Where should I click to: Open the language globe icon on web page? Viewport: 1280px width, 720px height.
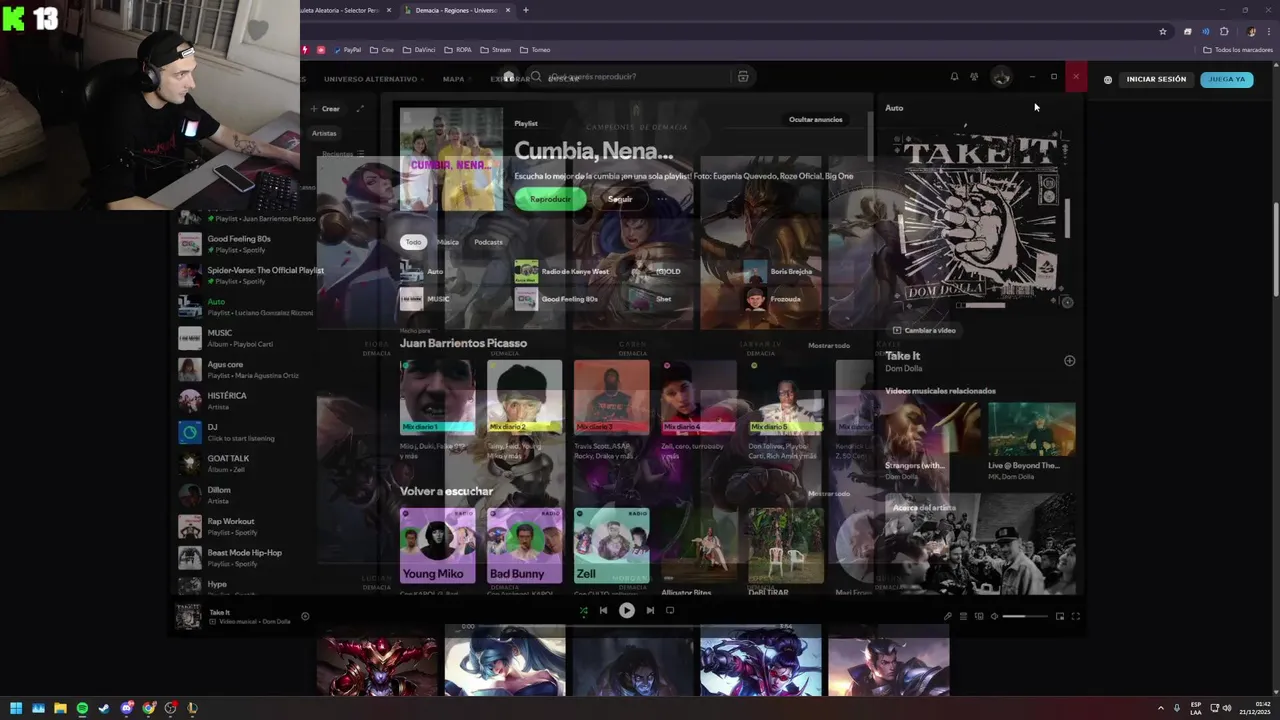[x=1107, y=79]
